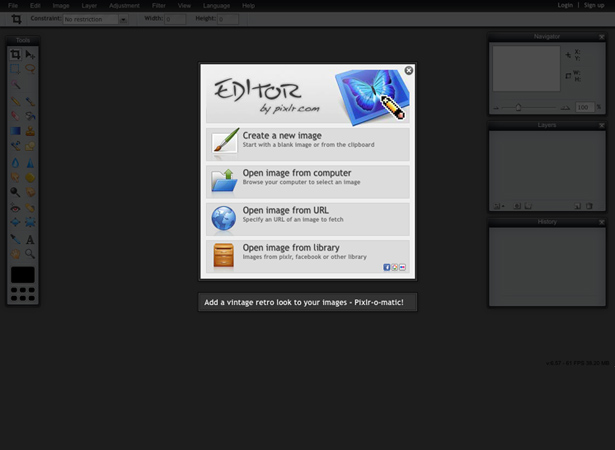Screen dimensions: 615x450
Task: Select the Brush tool
Action: coord(30,101)
